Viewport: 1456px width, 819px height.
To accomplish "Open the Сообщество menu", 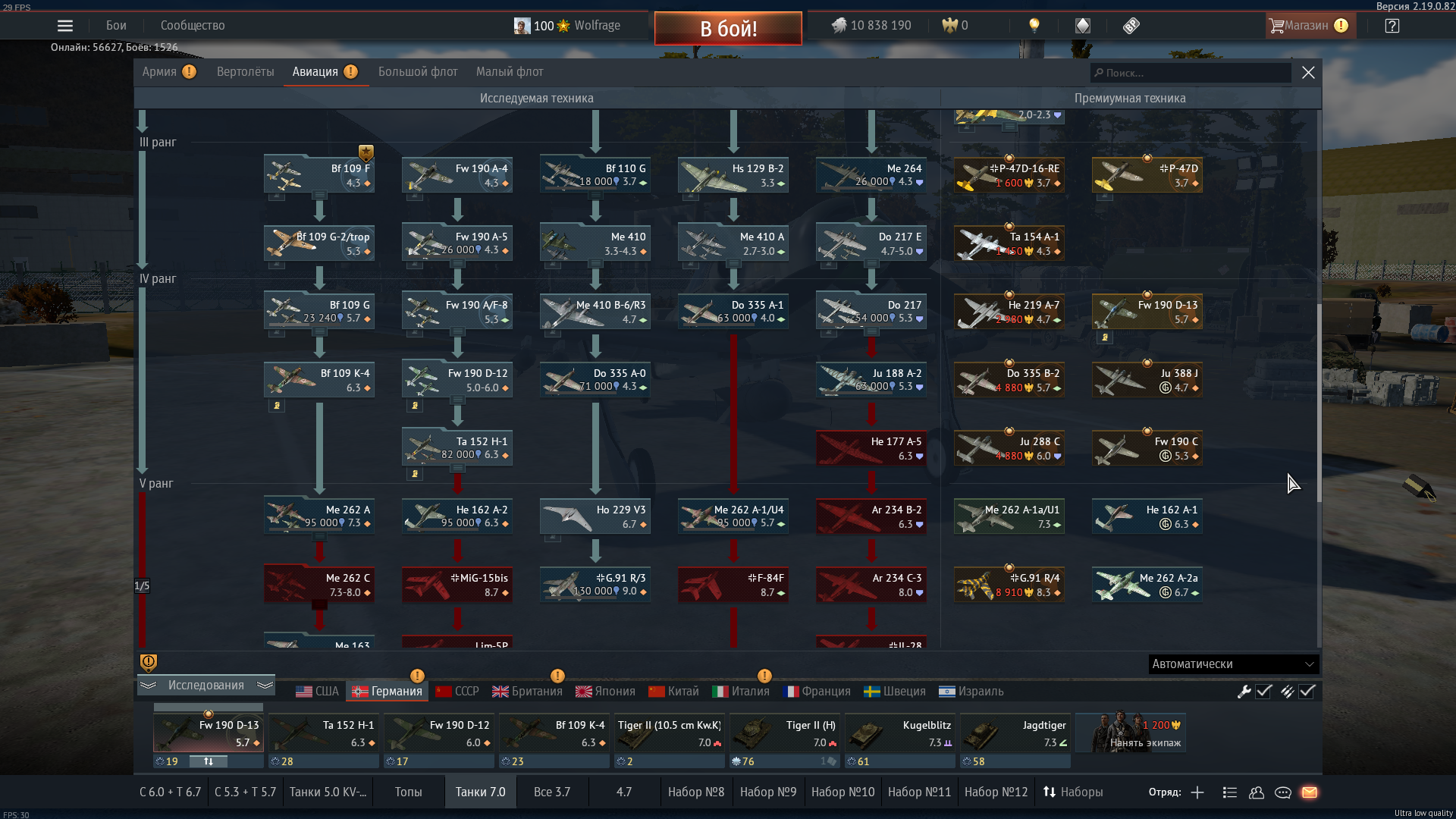I will tap(193, 26).
